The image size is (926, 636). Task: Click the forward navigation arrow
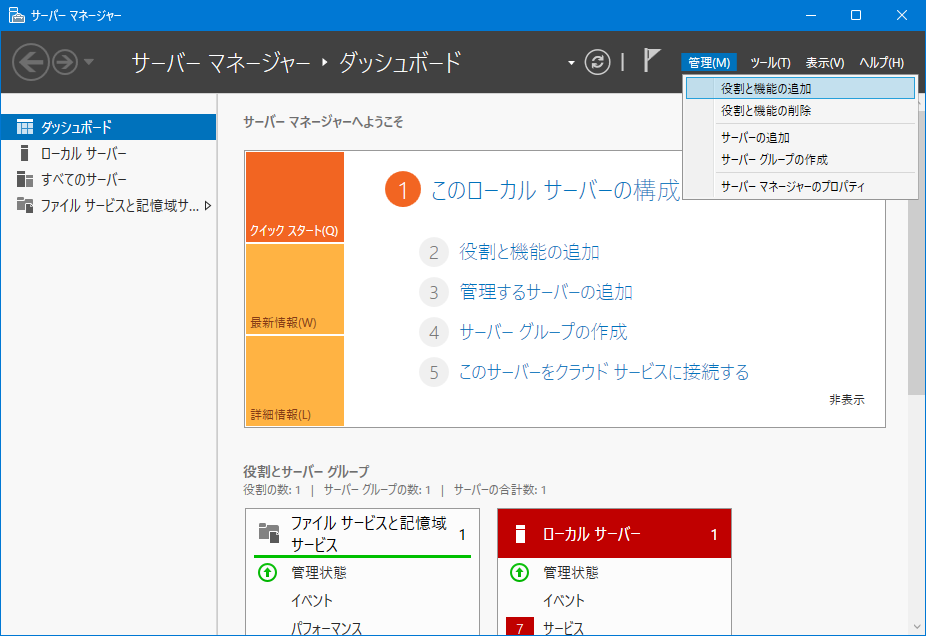[65, 62]
